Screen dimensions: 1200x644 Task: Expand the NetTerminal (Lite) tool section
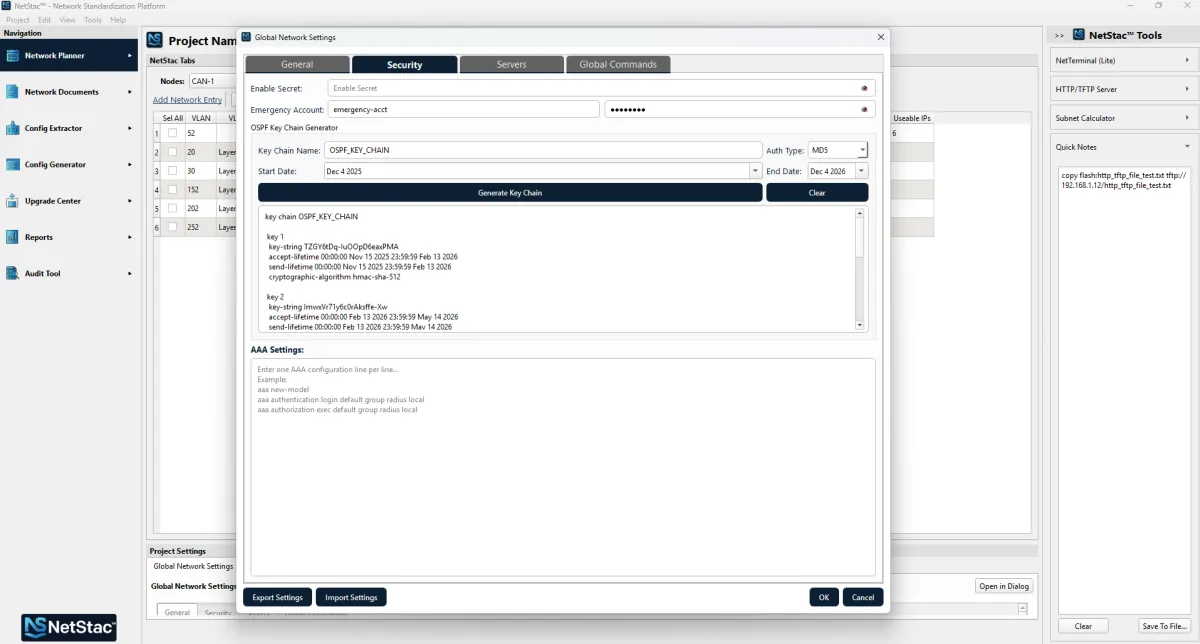pos(1123,60)
